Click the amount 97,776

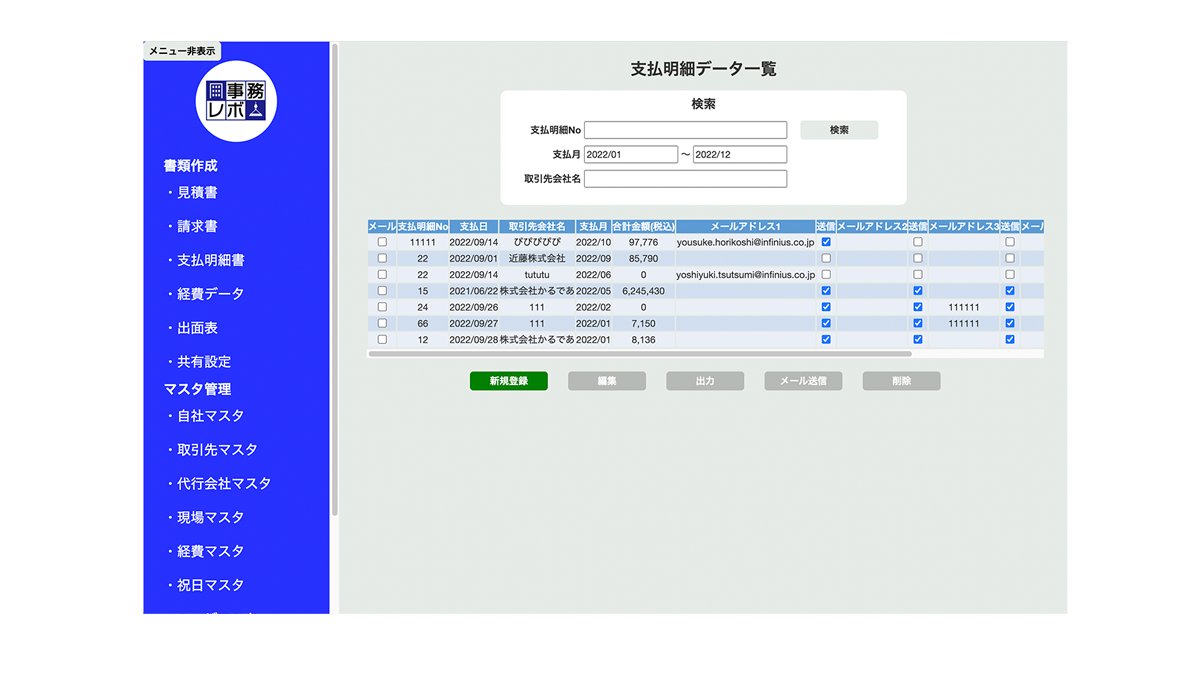643,242
